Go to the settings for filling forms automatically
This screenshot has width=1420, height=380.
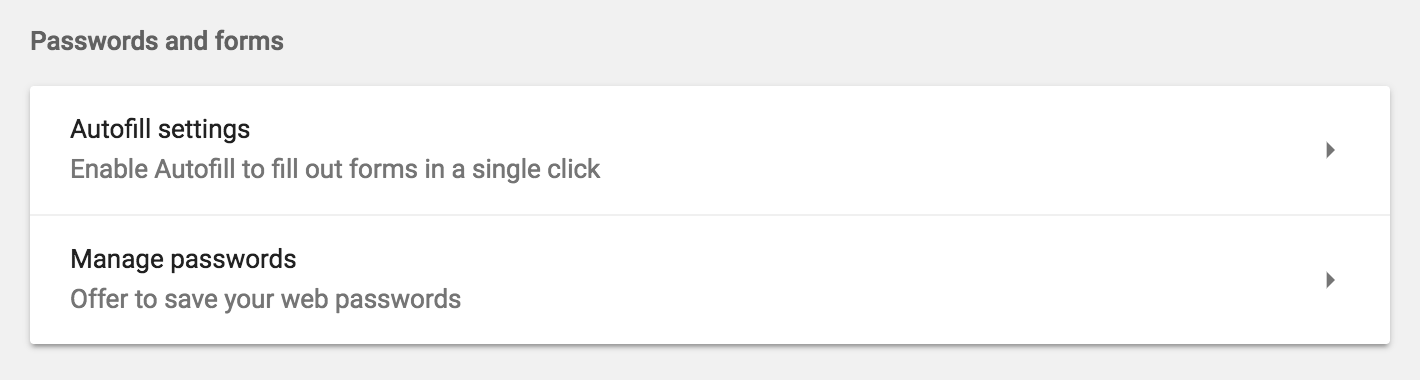[x=710, y=150]
